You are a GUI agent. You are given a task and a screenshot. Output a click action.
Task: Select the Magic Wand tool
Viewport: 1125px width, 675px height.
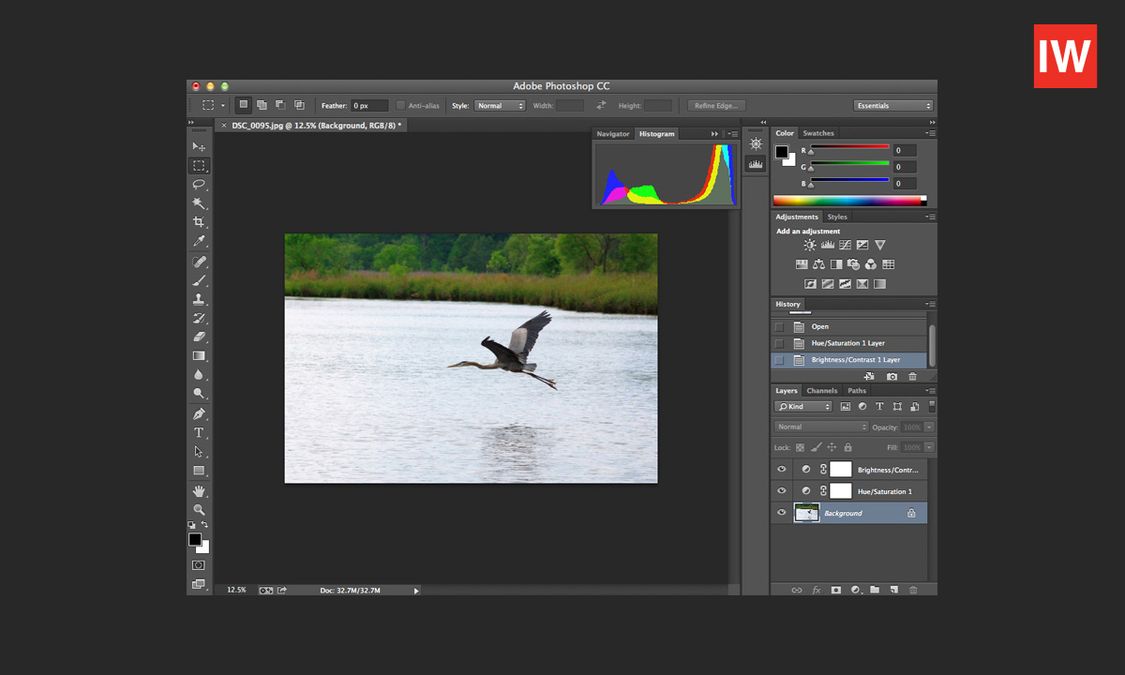[199, 203]
